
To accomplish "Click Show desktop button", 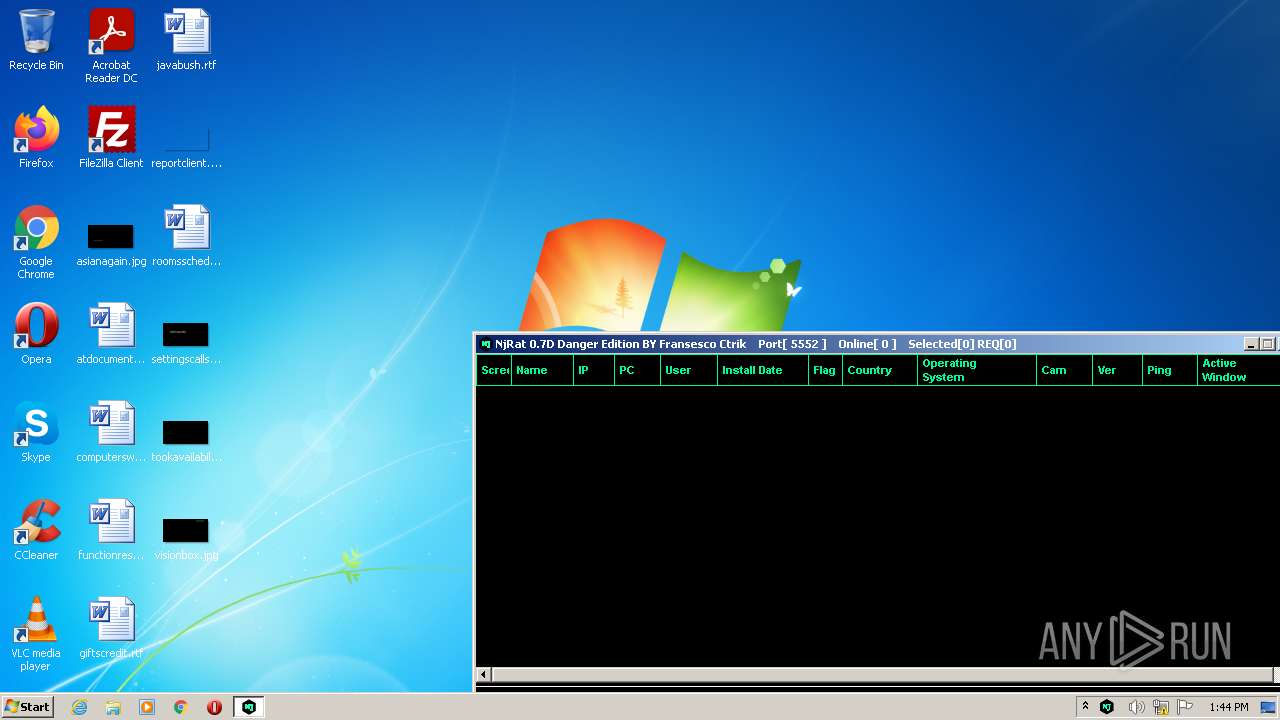I will (x=1268, y=707).
